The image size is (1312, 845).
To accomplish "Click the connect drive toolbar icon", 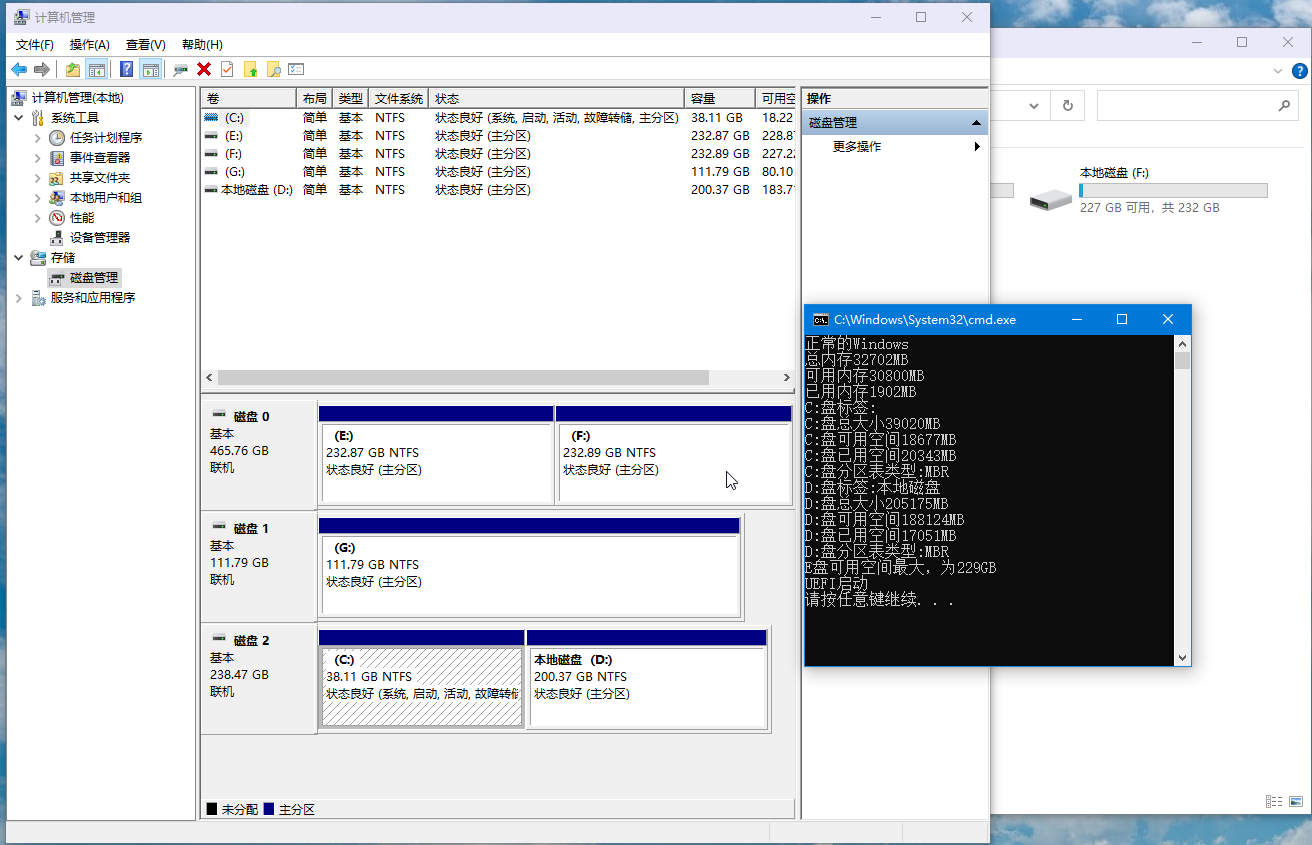I will 181,69.
